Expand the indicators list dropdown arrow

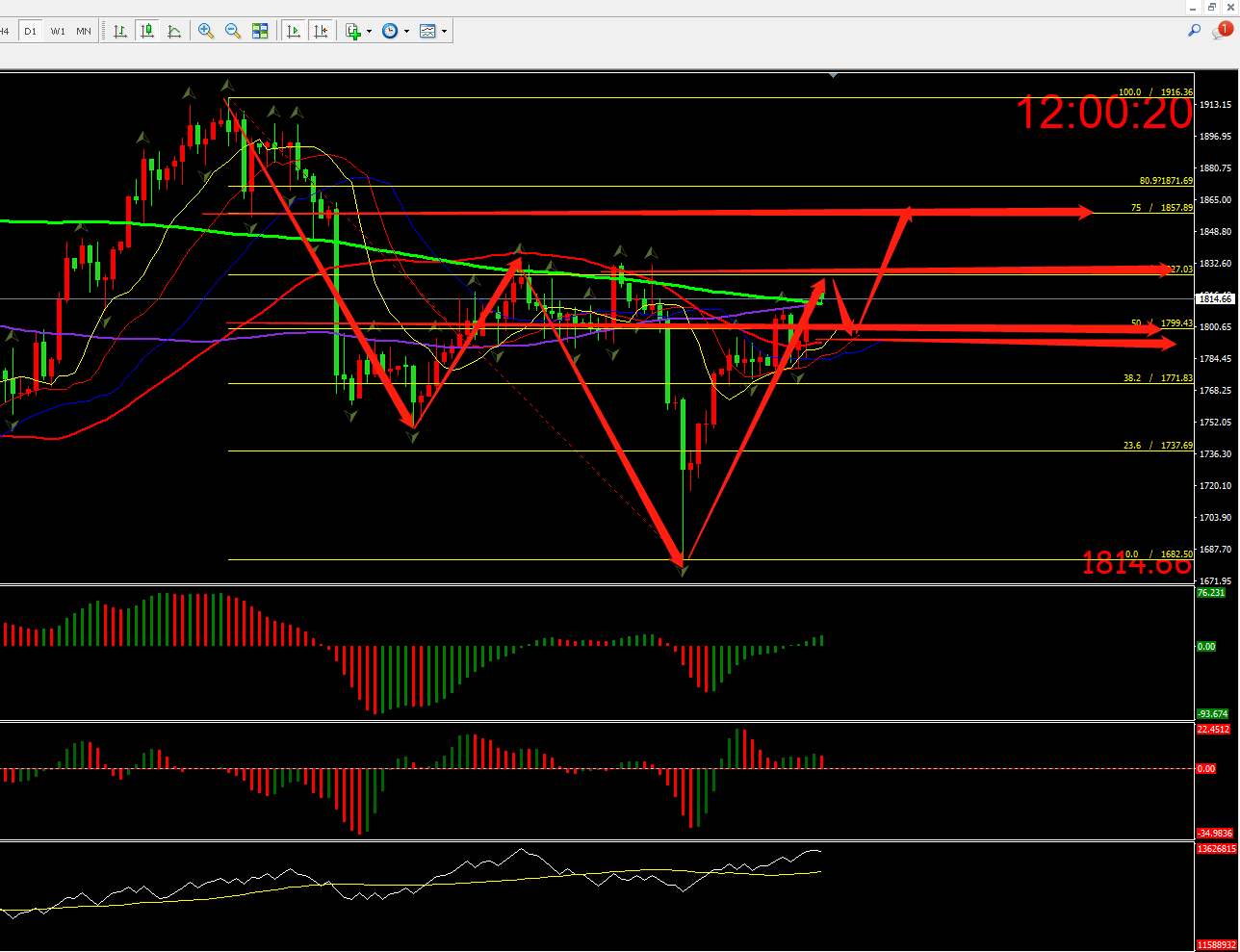point(369,31)
